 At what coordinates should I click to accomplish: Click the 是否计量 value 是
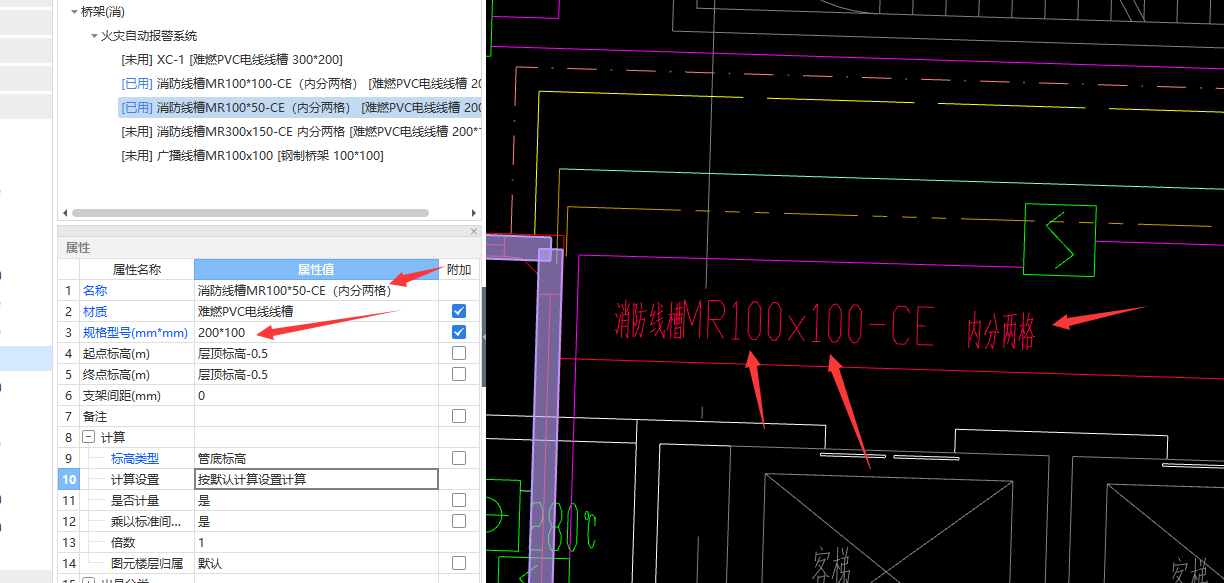(x=316, y=500)
